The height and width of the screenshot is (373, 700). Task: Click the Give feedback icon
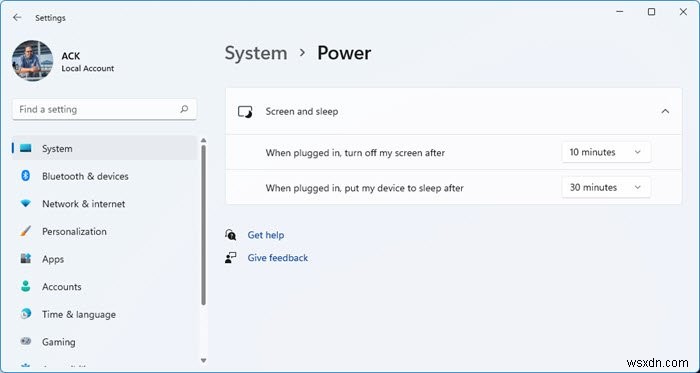[230, 257]
